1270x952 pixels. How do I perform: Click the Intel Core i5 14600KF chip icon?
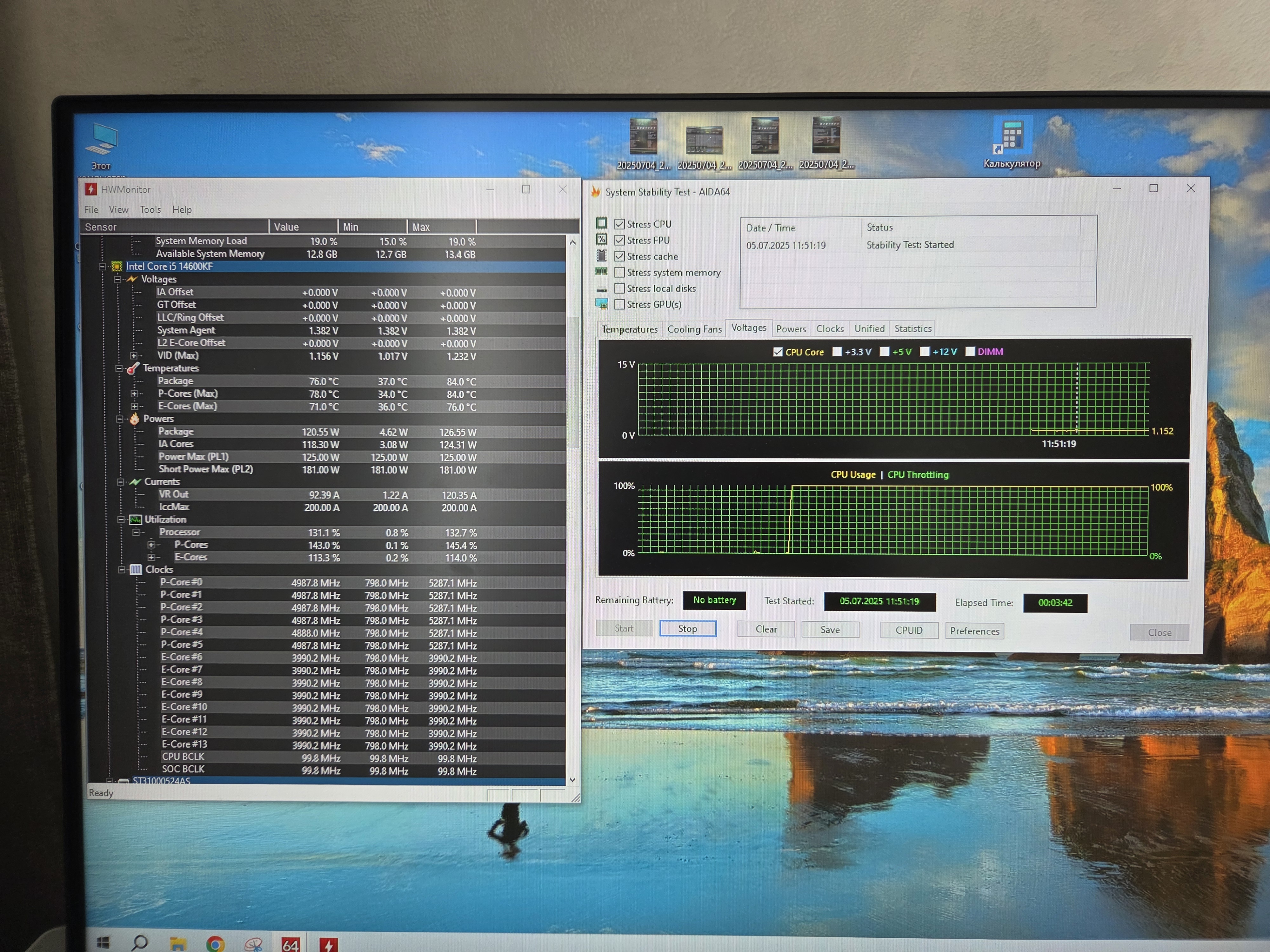[x=117, y=266]
